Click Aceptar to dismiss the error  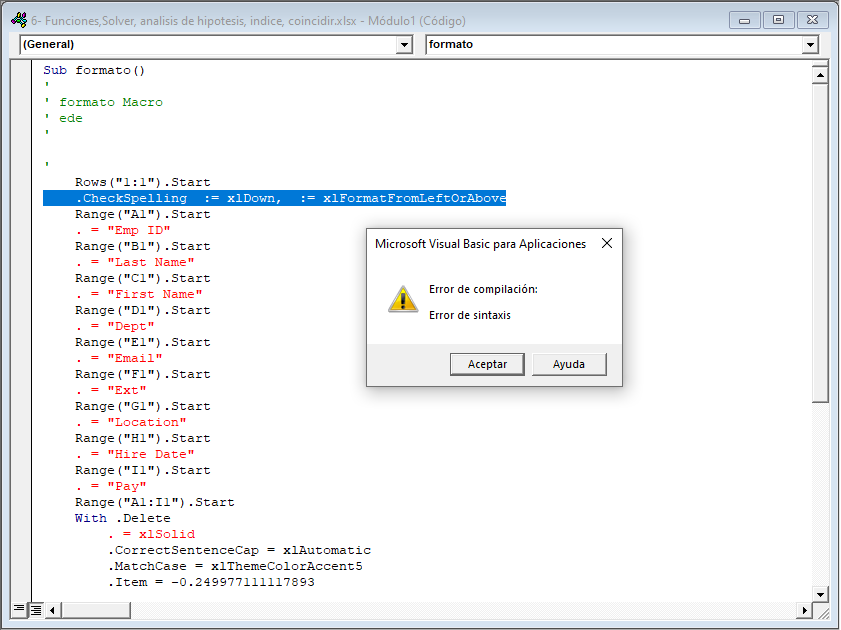pyautogui.click(x=487, y=364)
